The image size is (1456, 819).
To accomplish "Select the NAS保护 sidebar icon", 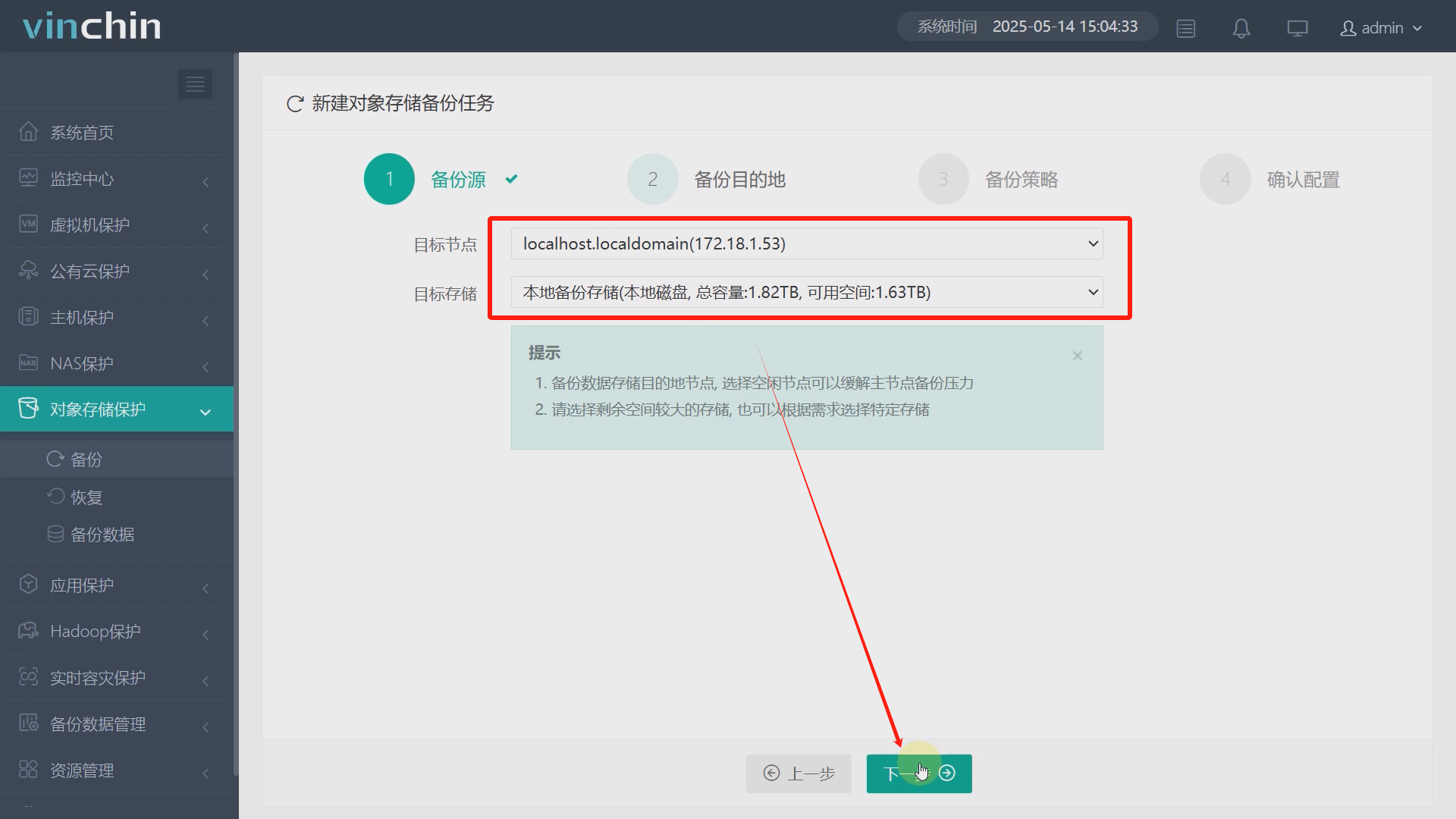I will 28,362.
